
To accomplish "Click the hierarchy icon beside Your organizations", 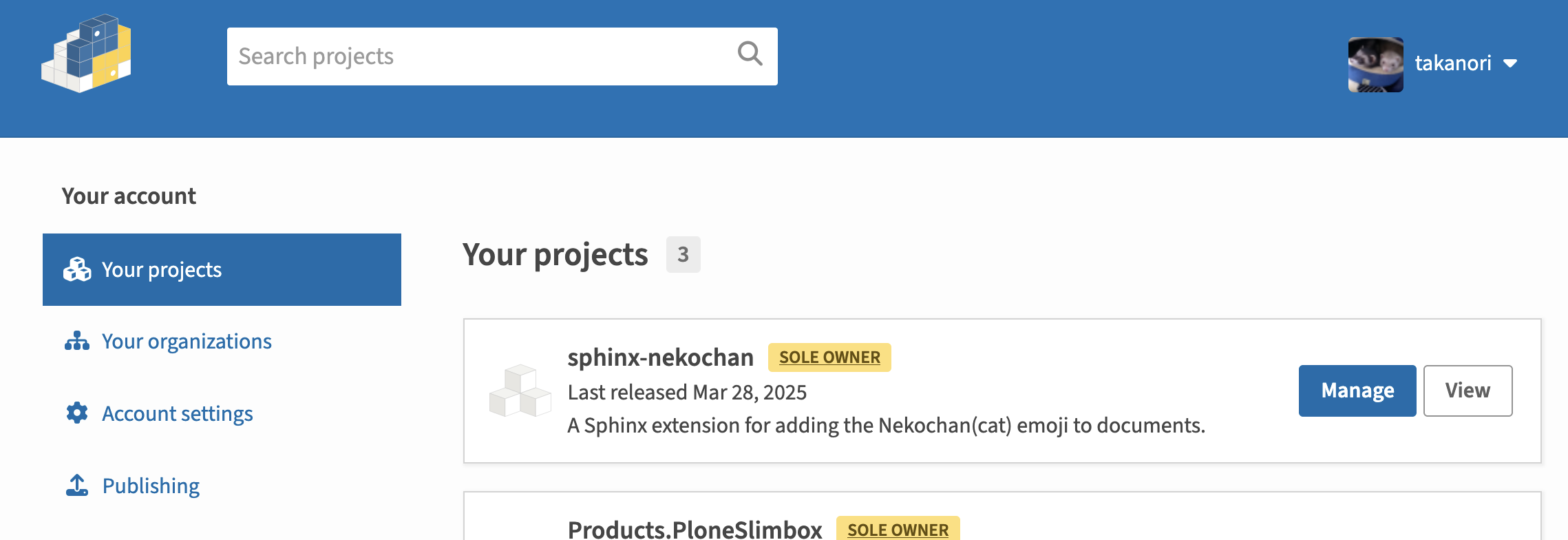I will 77,341.
